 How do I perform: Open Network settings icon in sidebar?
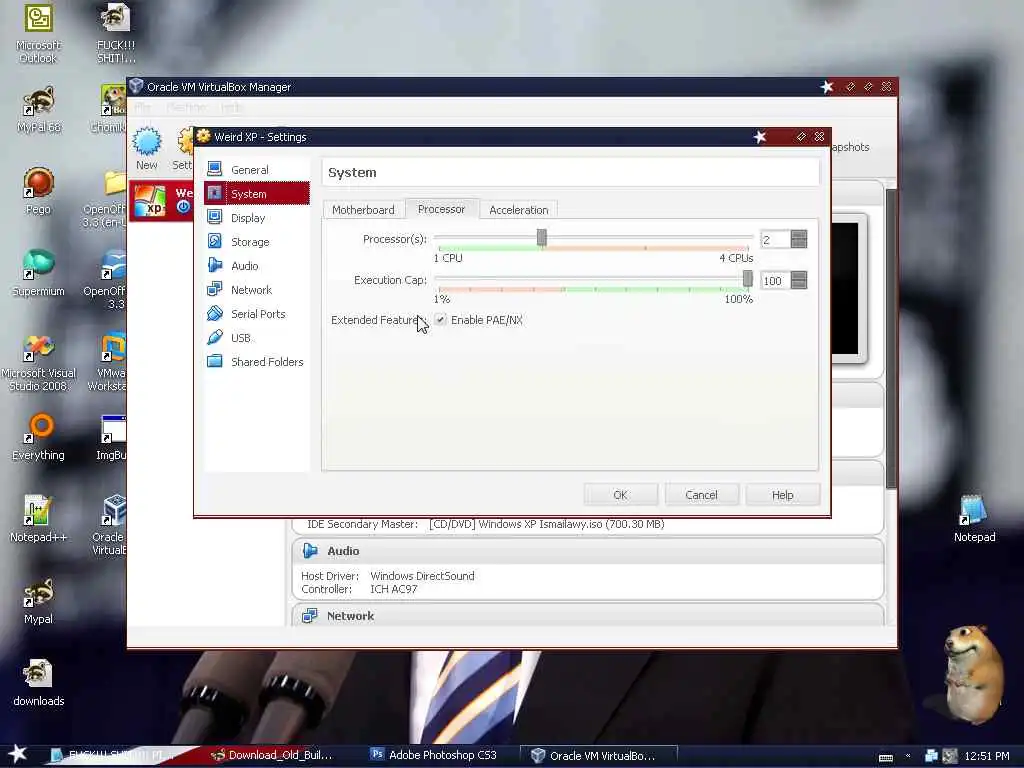[x=214, y=289]
